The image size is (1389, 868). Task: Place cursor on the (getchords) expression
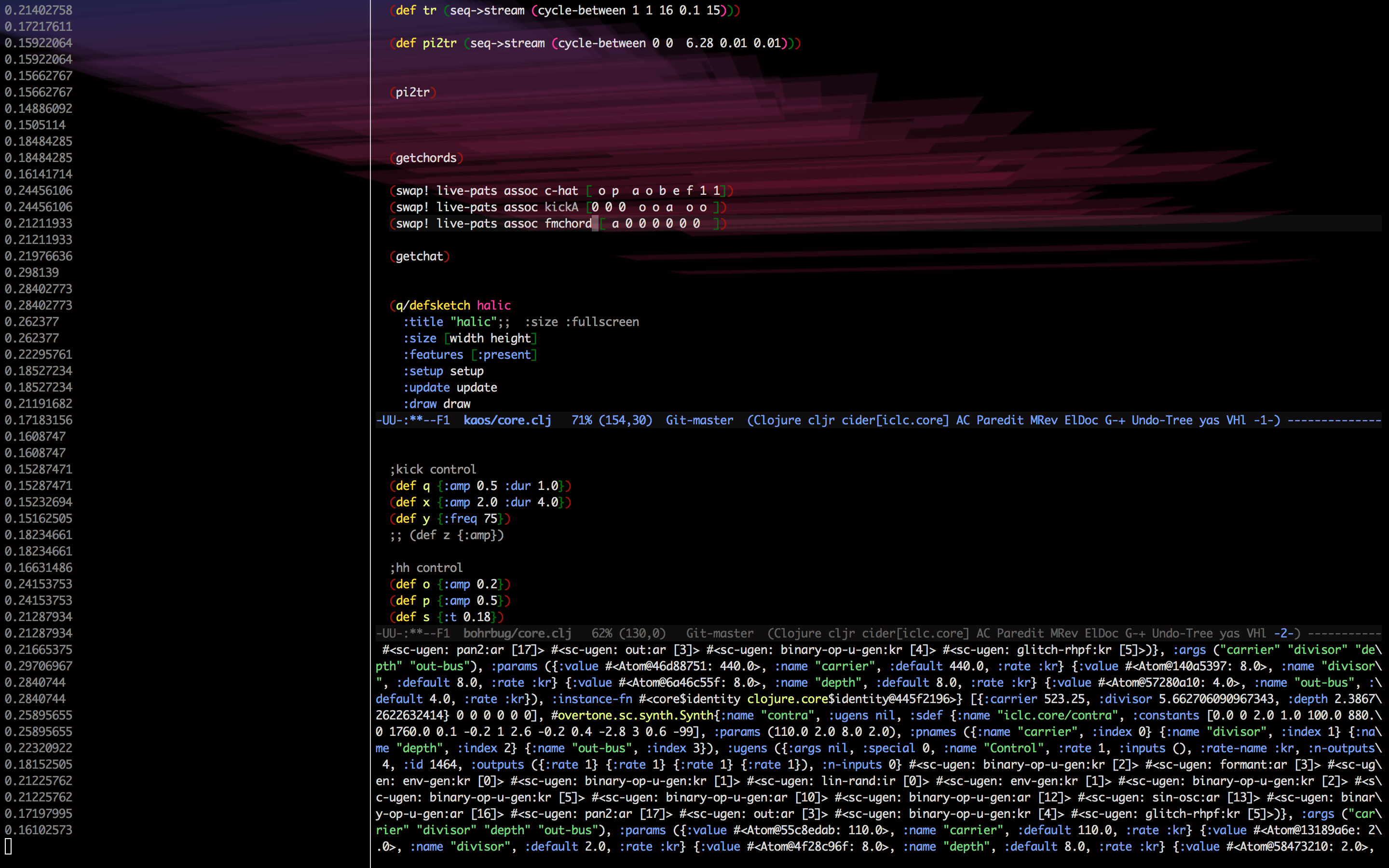click(x=426, y=158)
